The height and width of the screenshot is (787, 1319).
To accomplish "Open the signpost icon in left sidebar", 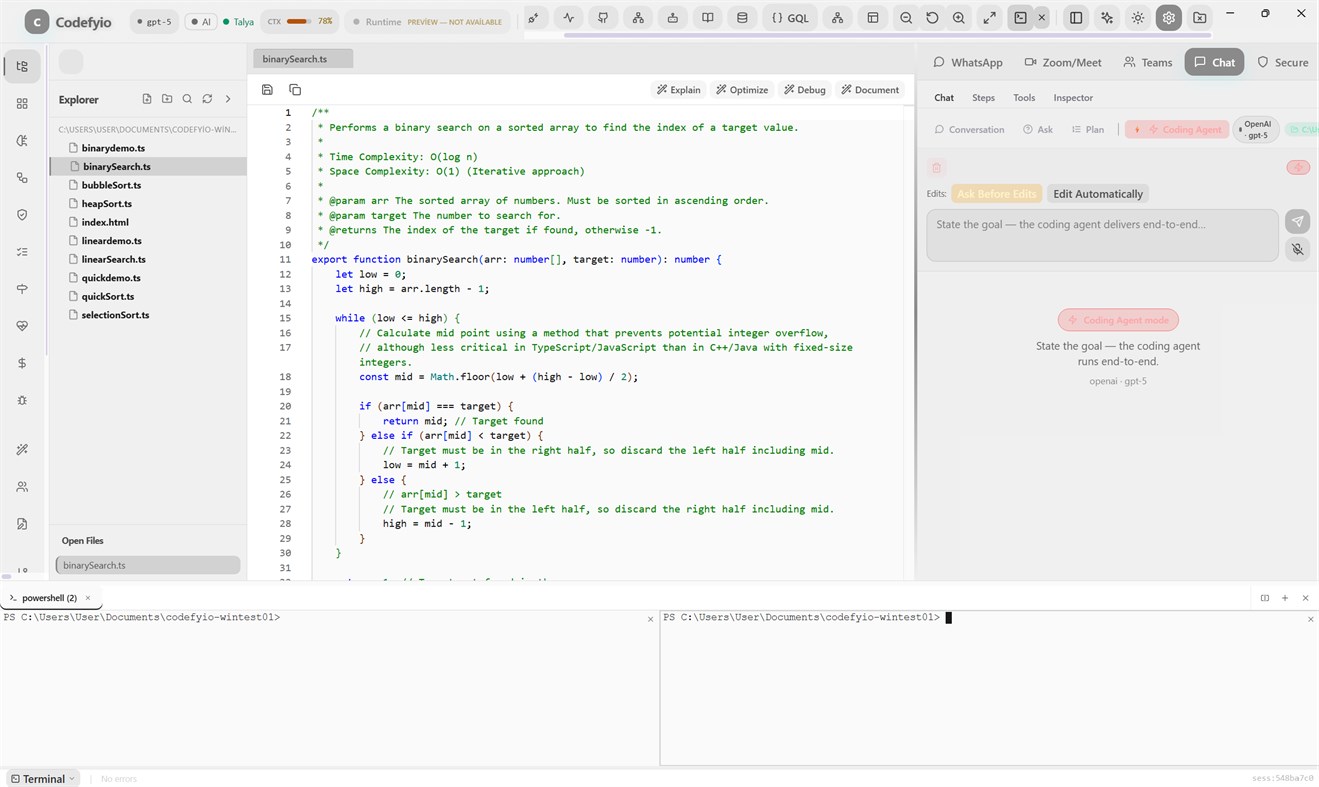I will pyautogui.click(x=22, y=289).
